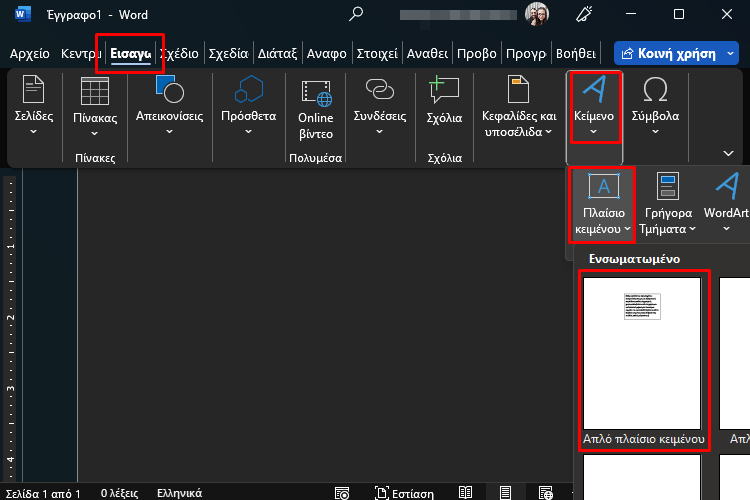Switch to Read Mode view in status bar

coord(465,492)
